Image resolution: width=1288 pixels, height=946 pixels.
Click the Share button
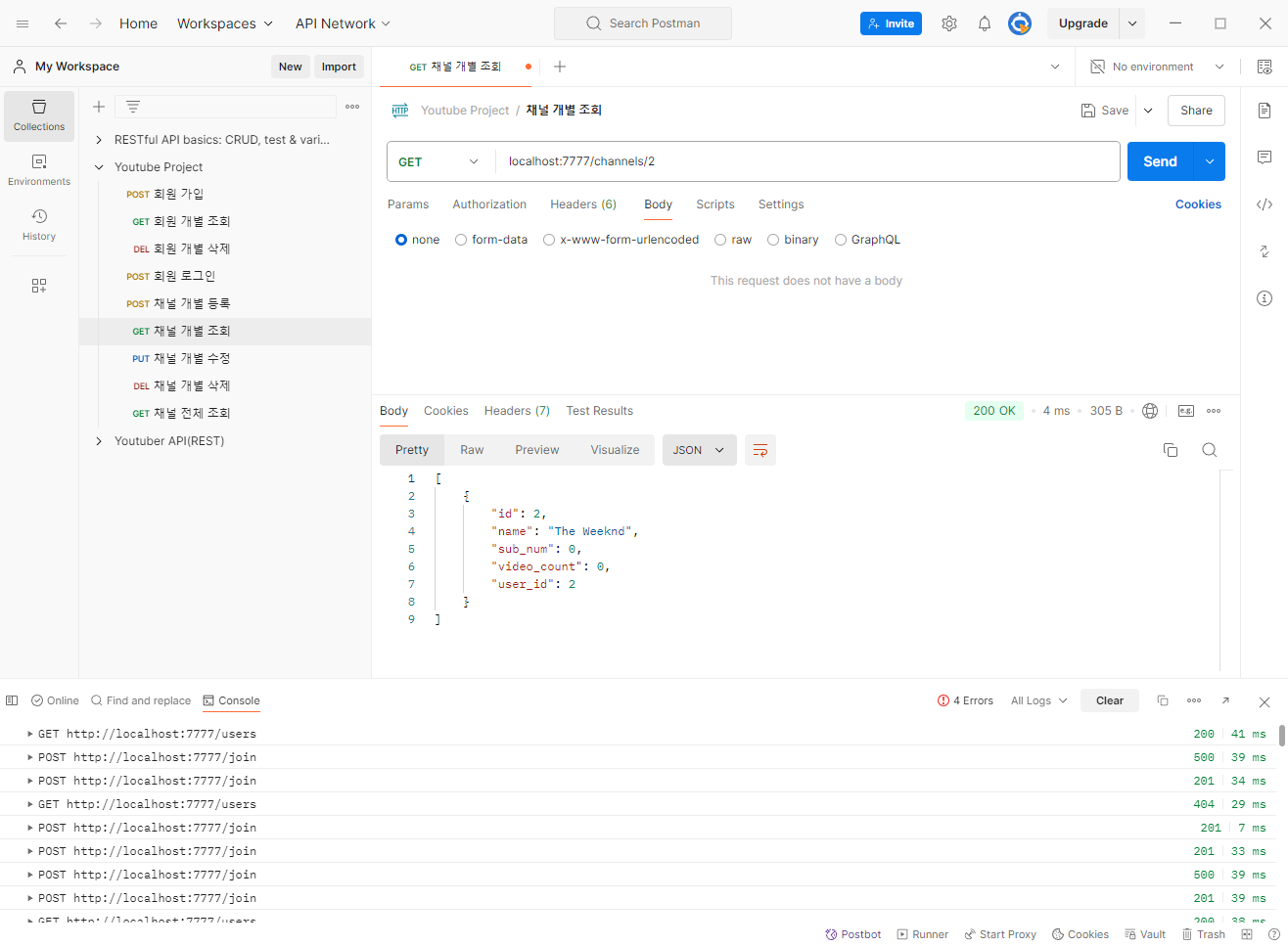point(1196,111)
